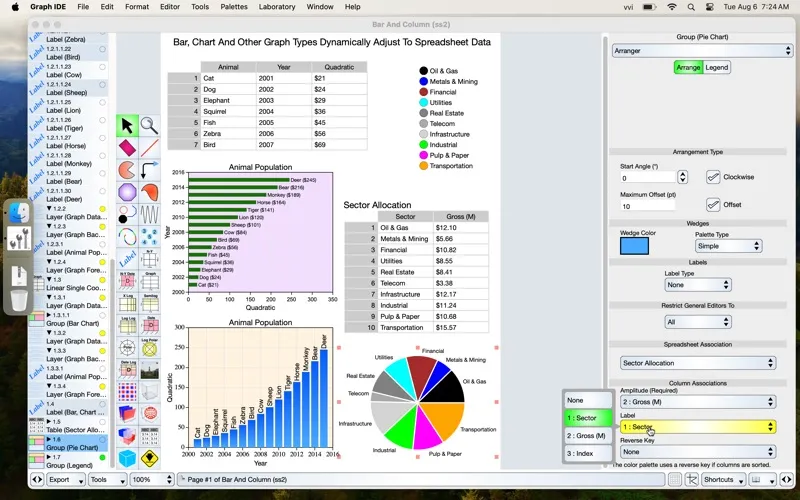Toggle the Clockwise checkbox
The height and width of the screenshot is (500, 800).
(713, 177)
